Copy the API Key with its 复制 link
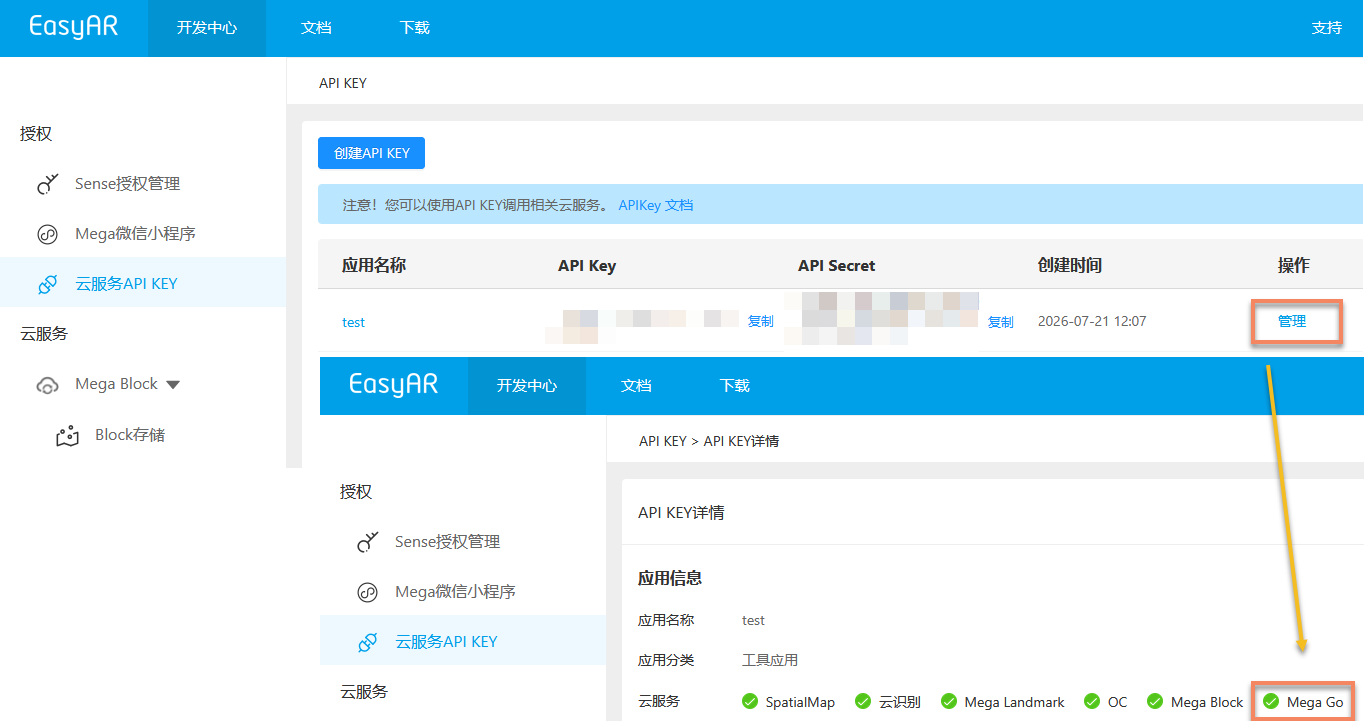This screenshot has width=1364, height=721. point(761,321)
